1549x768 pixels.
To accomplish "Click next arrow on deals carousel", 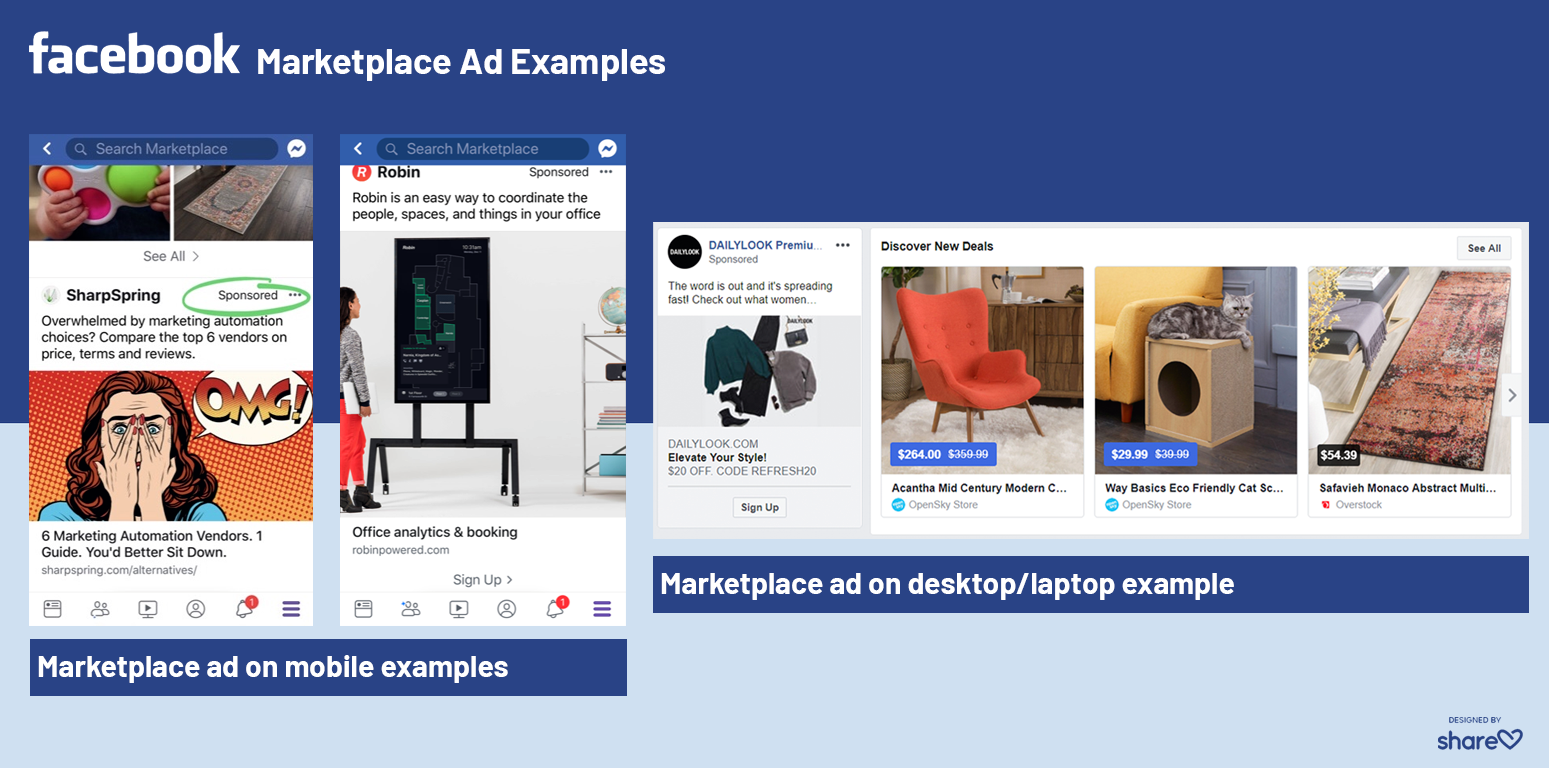I will (x=1512, y=395).
